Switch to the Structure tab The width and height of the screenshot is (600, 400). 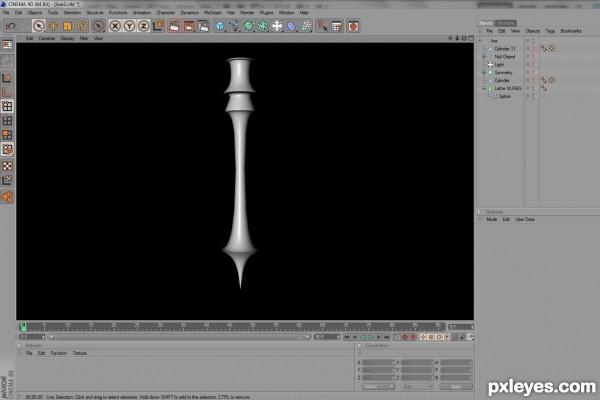click(505, 23)
